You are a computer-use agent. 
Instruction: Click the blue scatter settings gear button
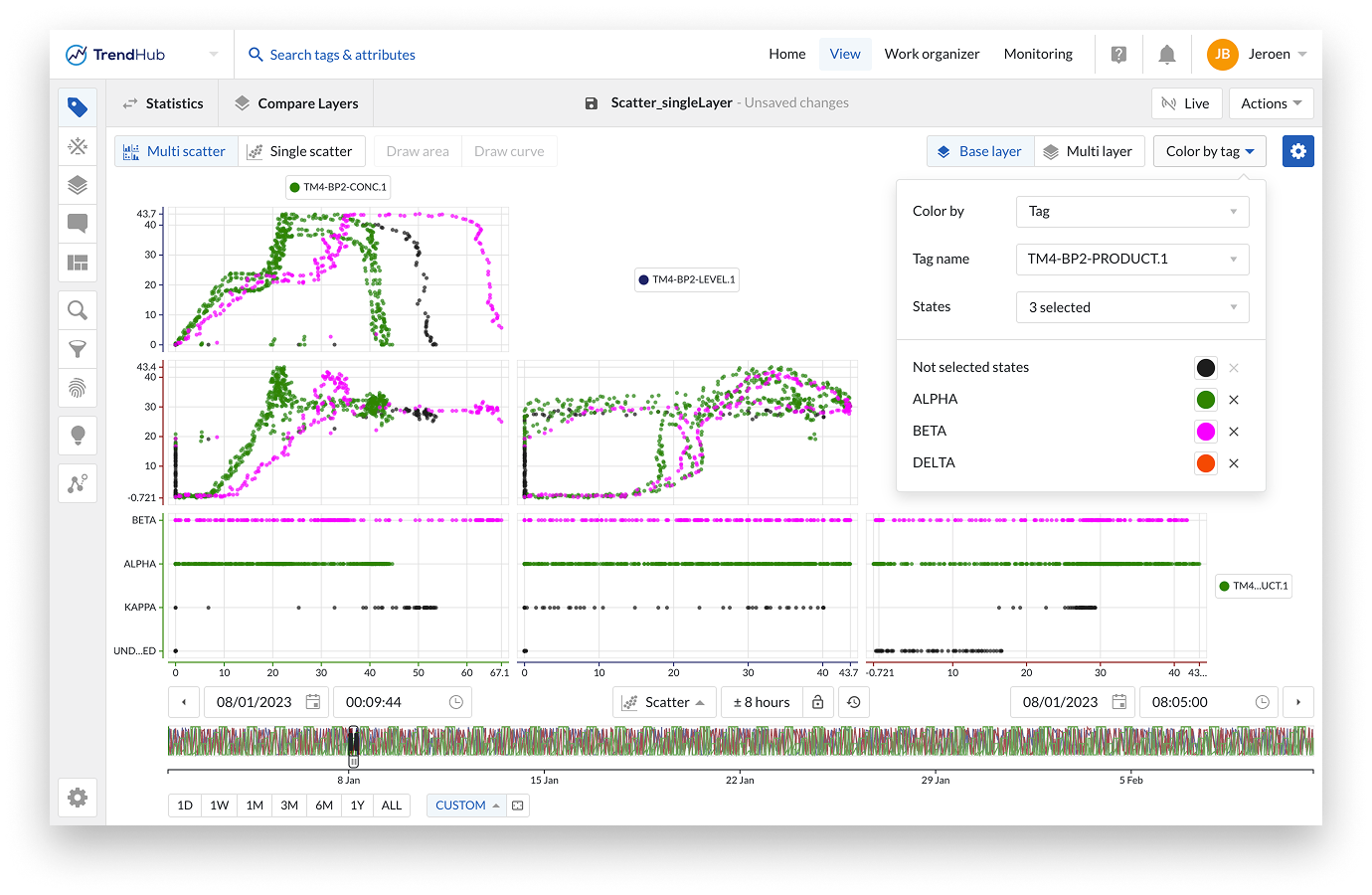click(1297, 151)
